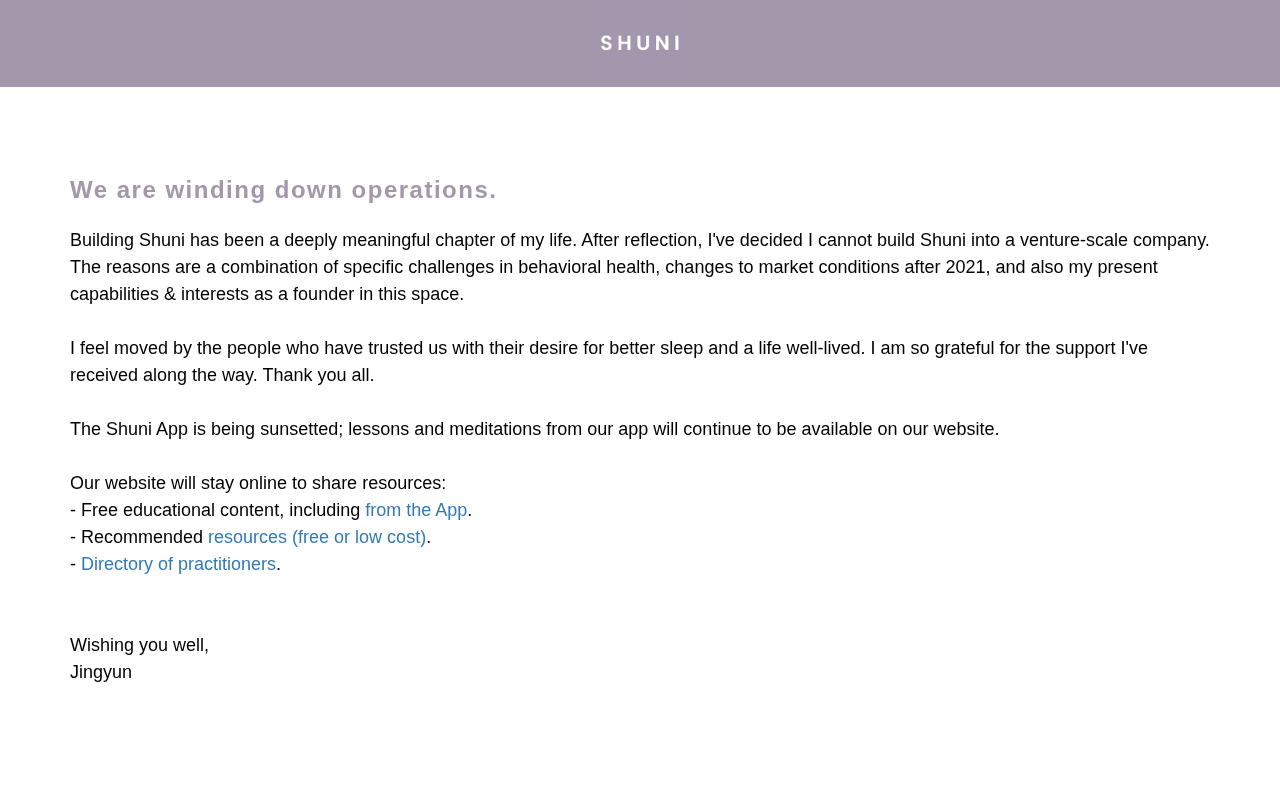The height and width of the screenshot is (800, 1280).
Task: Click the "Jingyun" signature name
Action: coord(101,672)
